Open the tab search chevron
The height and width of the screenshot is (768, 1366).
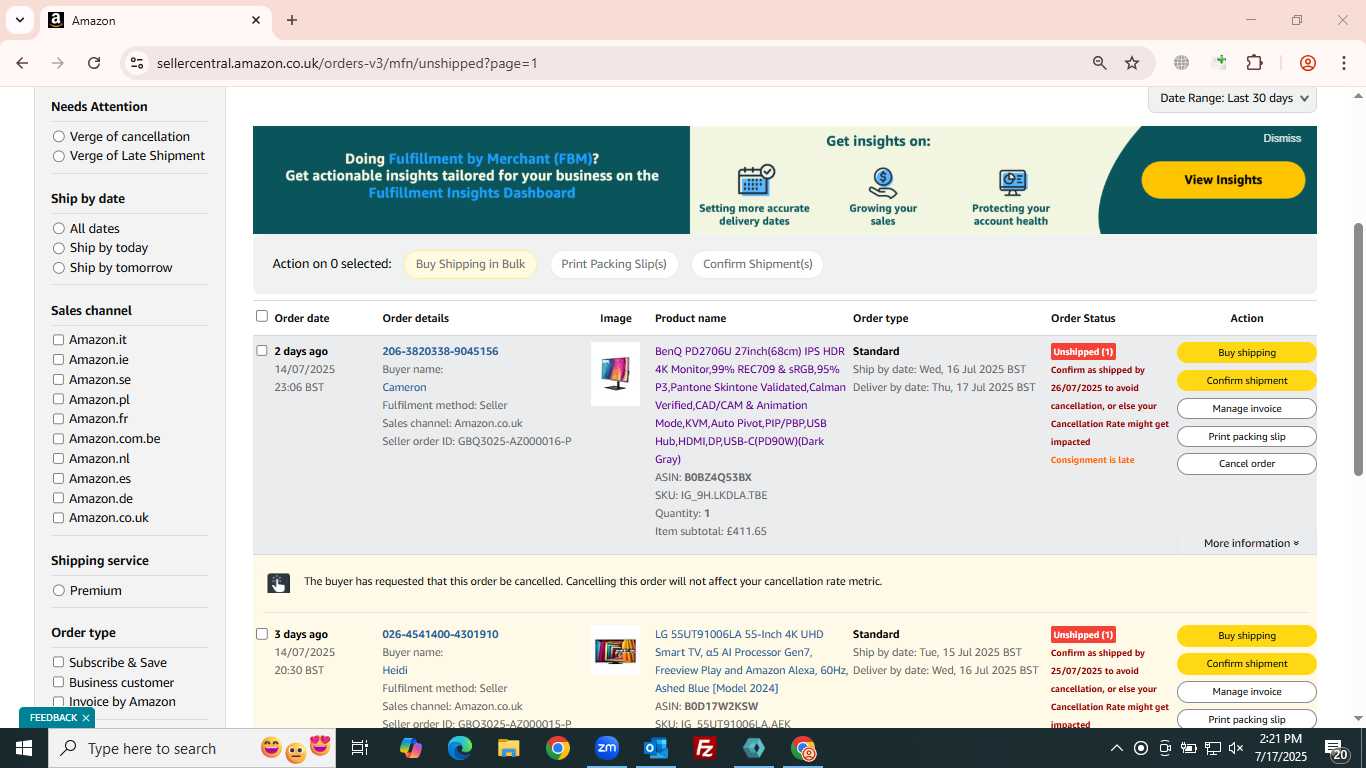click(19, 20)
